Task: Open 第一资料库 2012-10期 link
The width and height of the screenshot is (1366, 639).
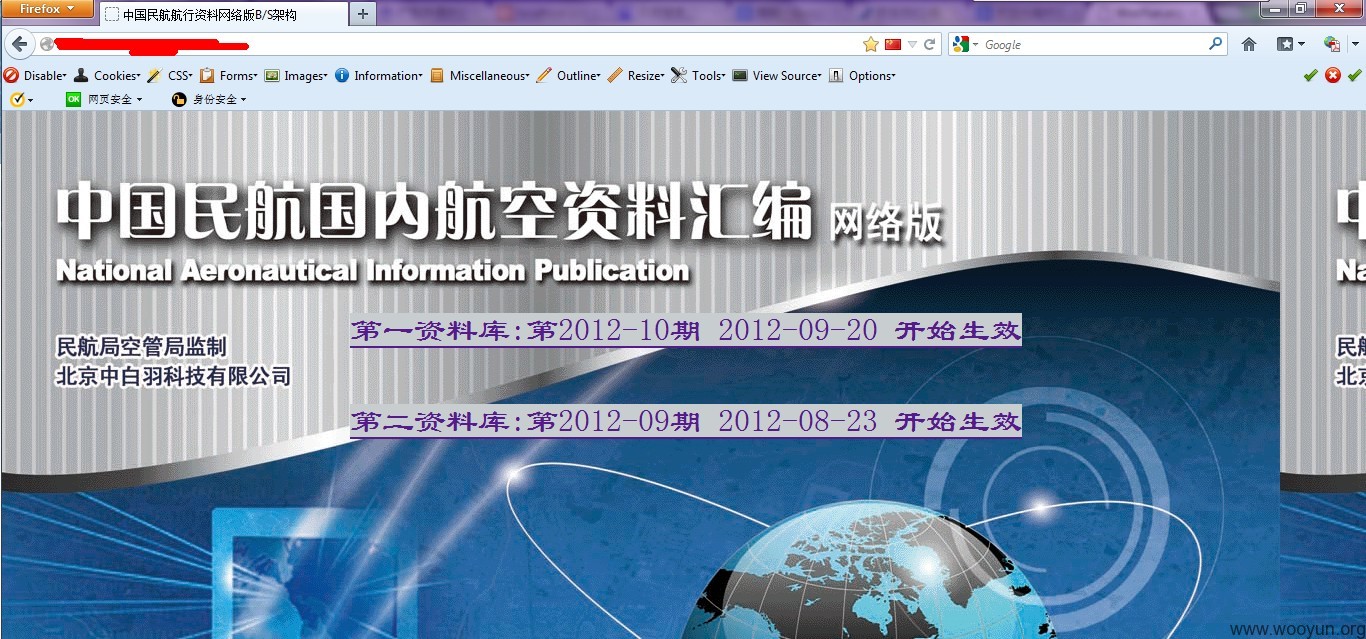Action: [x=686, y=330]
